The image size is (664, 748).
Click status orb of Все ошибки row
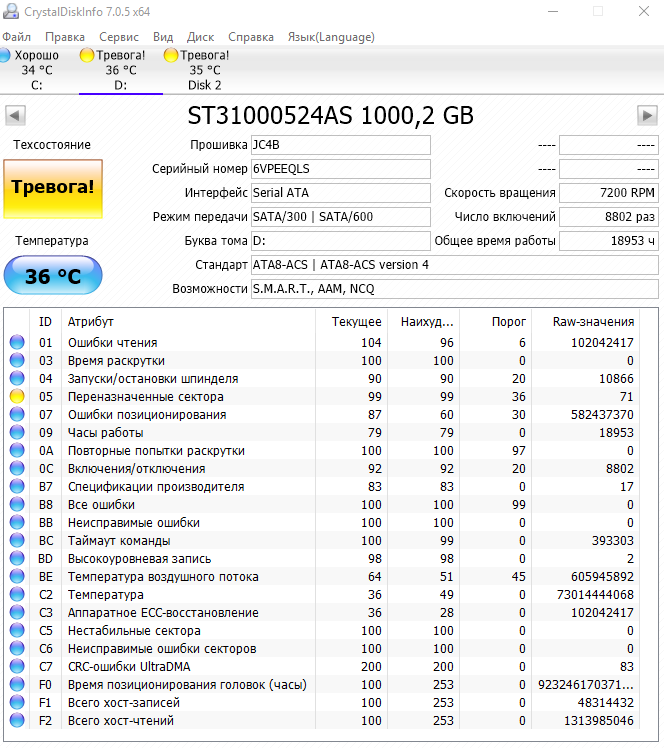tap(17, 504)
